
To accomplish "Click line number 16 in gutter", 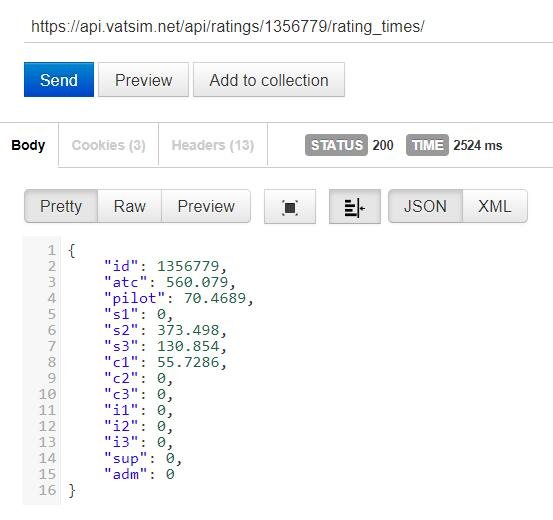I will coord(47,490).
